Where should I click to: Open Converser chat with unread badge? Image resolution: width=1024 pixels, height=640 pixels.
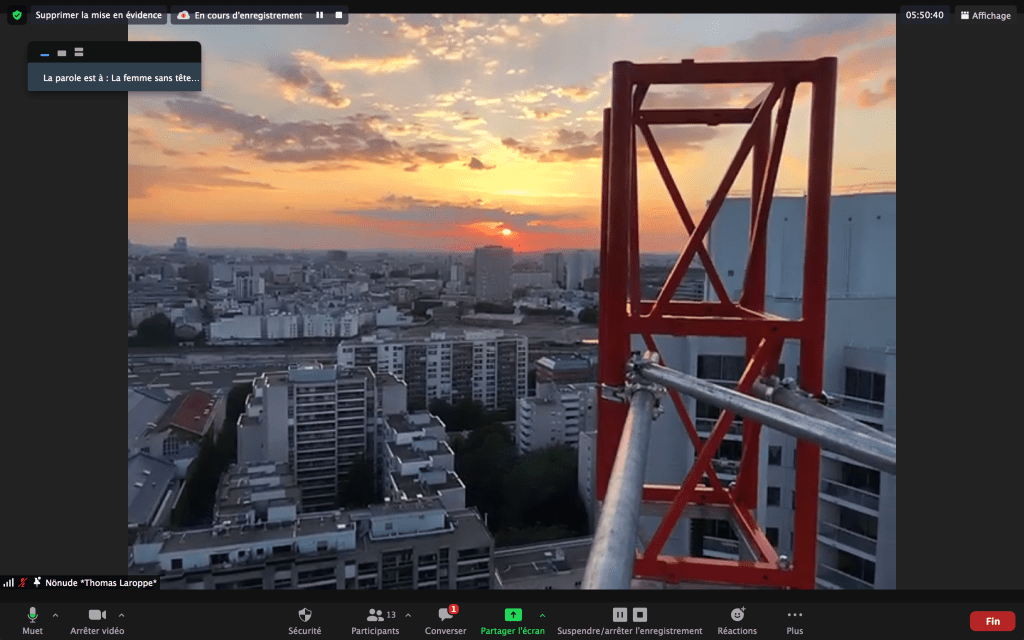pos(445,615)
